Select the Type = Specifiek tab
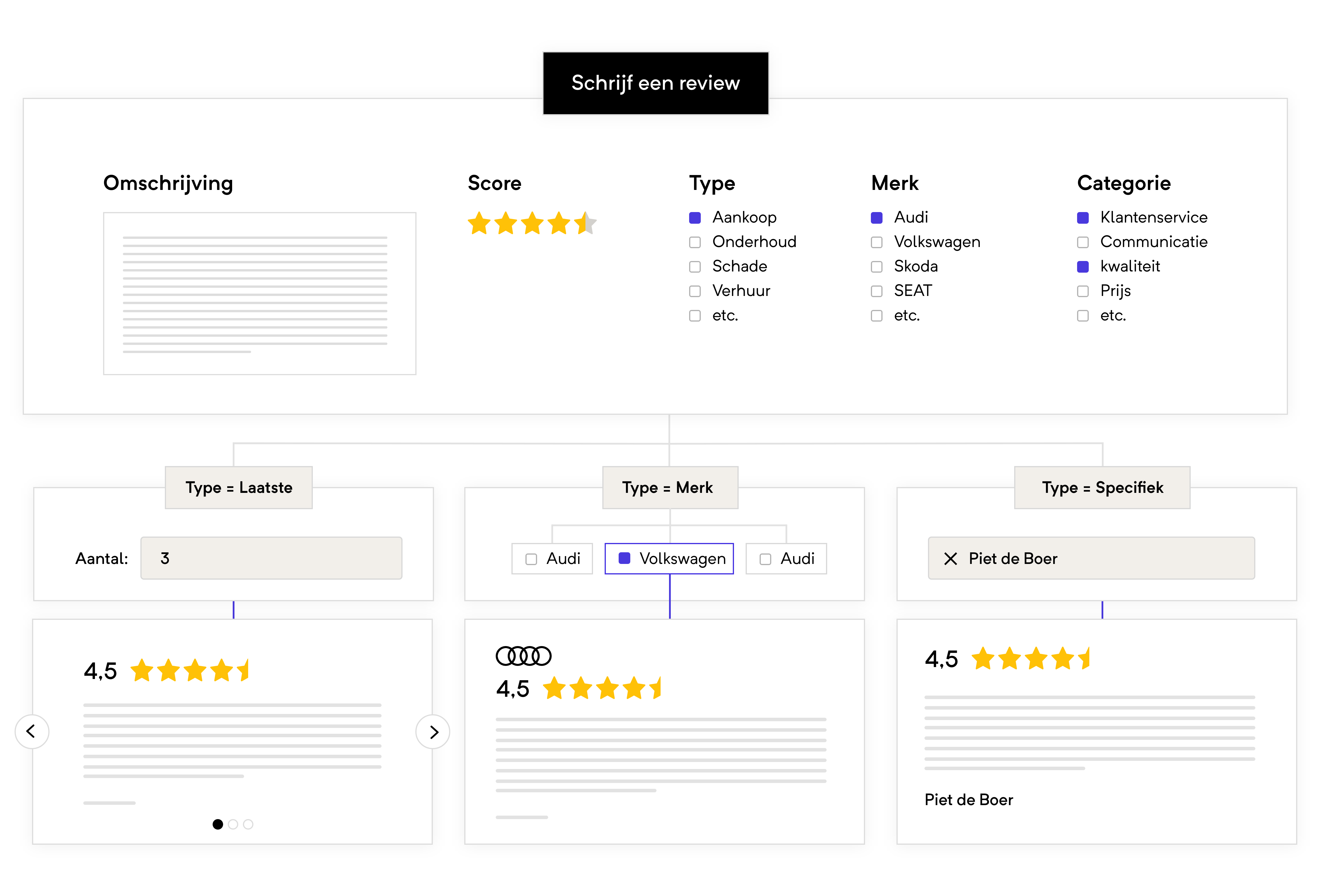 coord(1102,488)
